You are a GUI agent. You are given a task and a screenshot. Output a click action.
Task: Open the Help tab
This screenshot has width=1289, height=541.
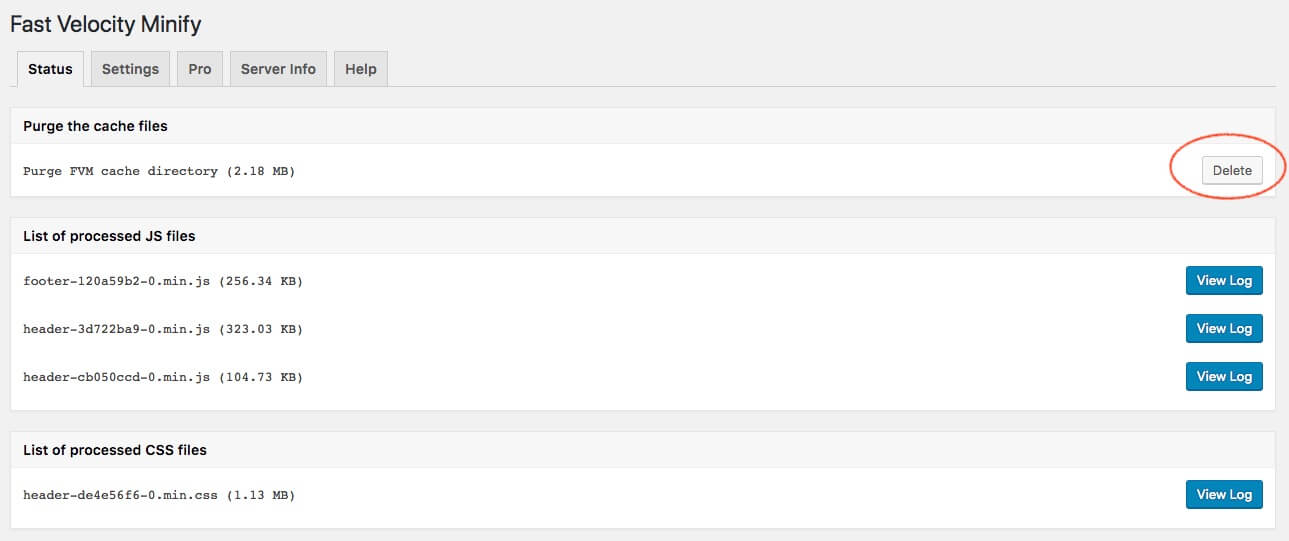pyautogui.click(x=360, y=69)
